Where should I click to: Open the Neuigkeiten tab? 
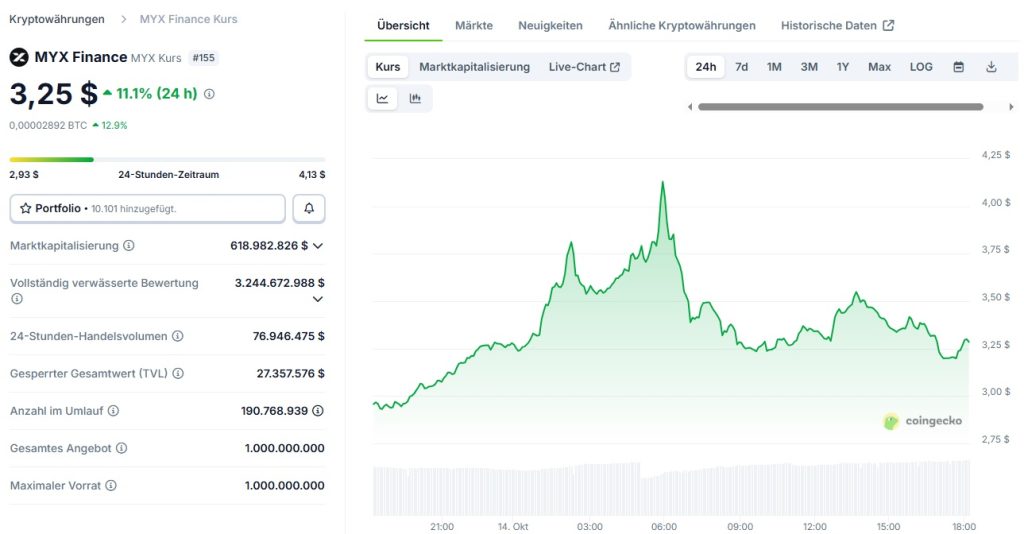tap(550, 25)
